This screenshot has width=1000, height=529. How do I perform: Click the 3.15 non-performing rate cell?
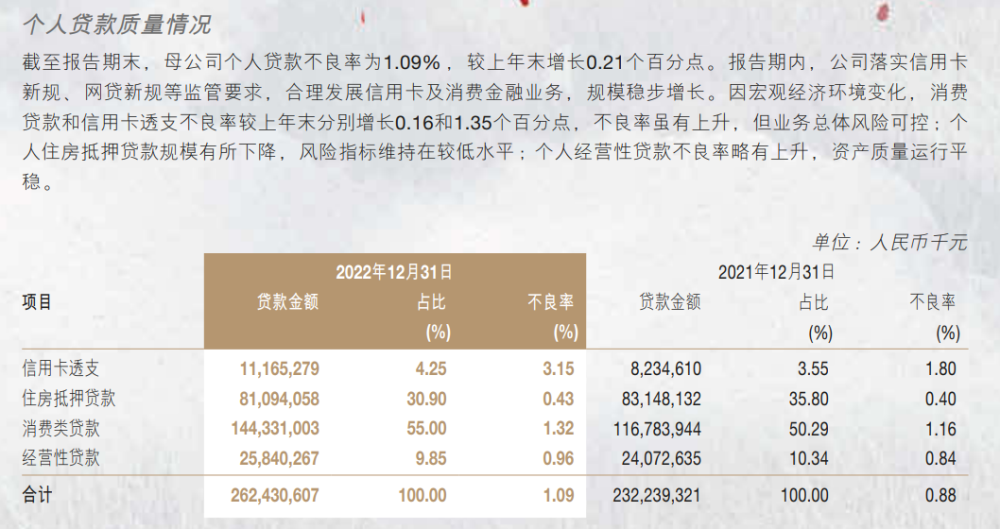559,369
